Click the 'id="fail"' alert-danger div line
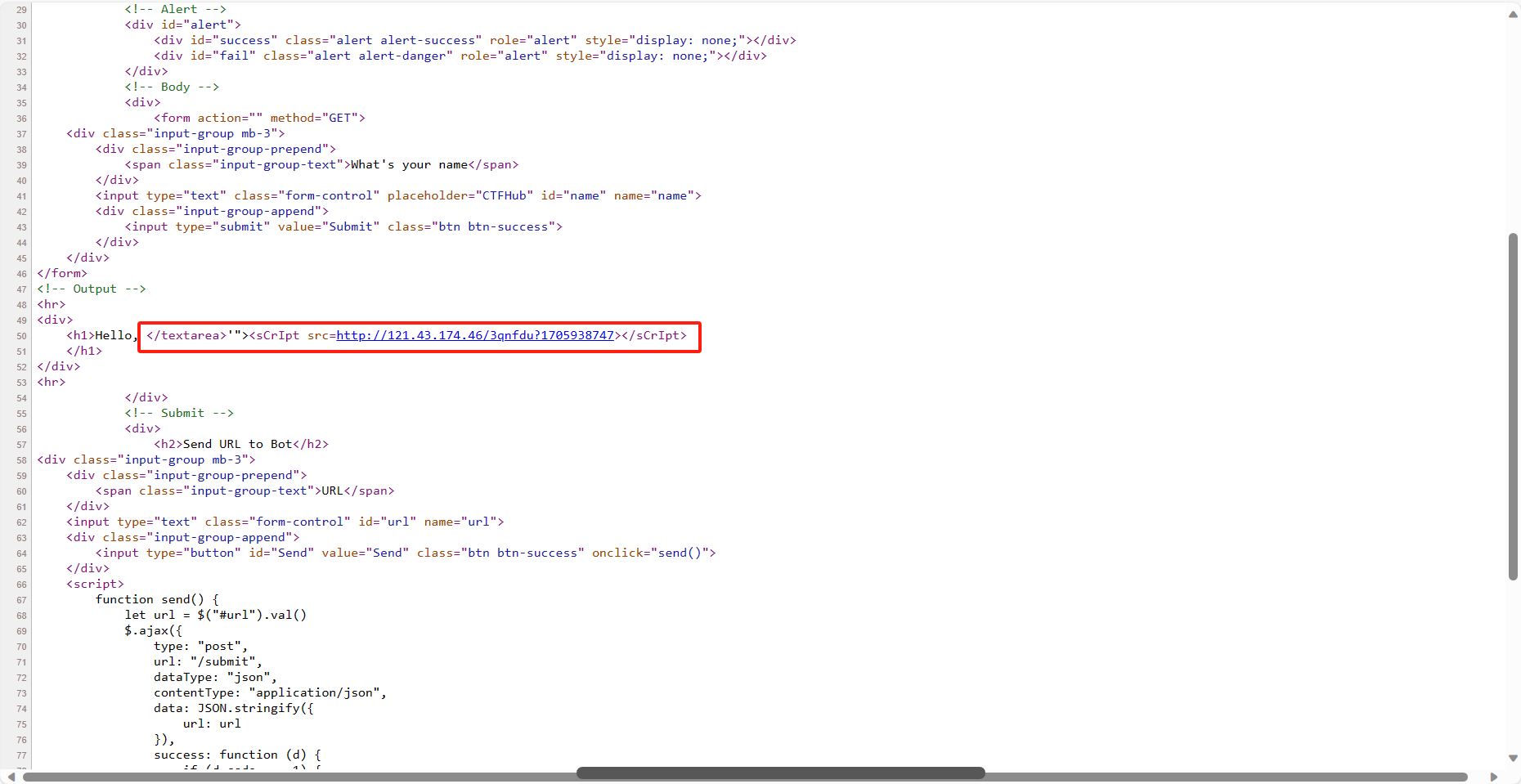Screen dimensions: 1521x784 click(460, 56)
